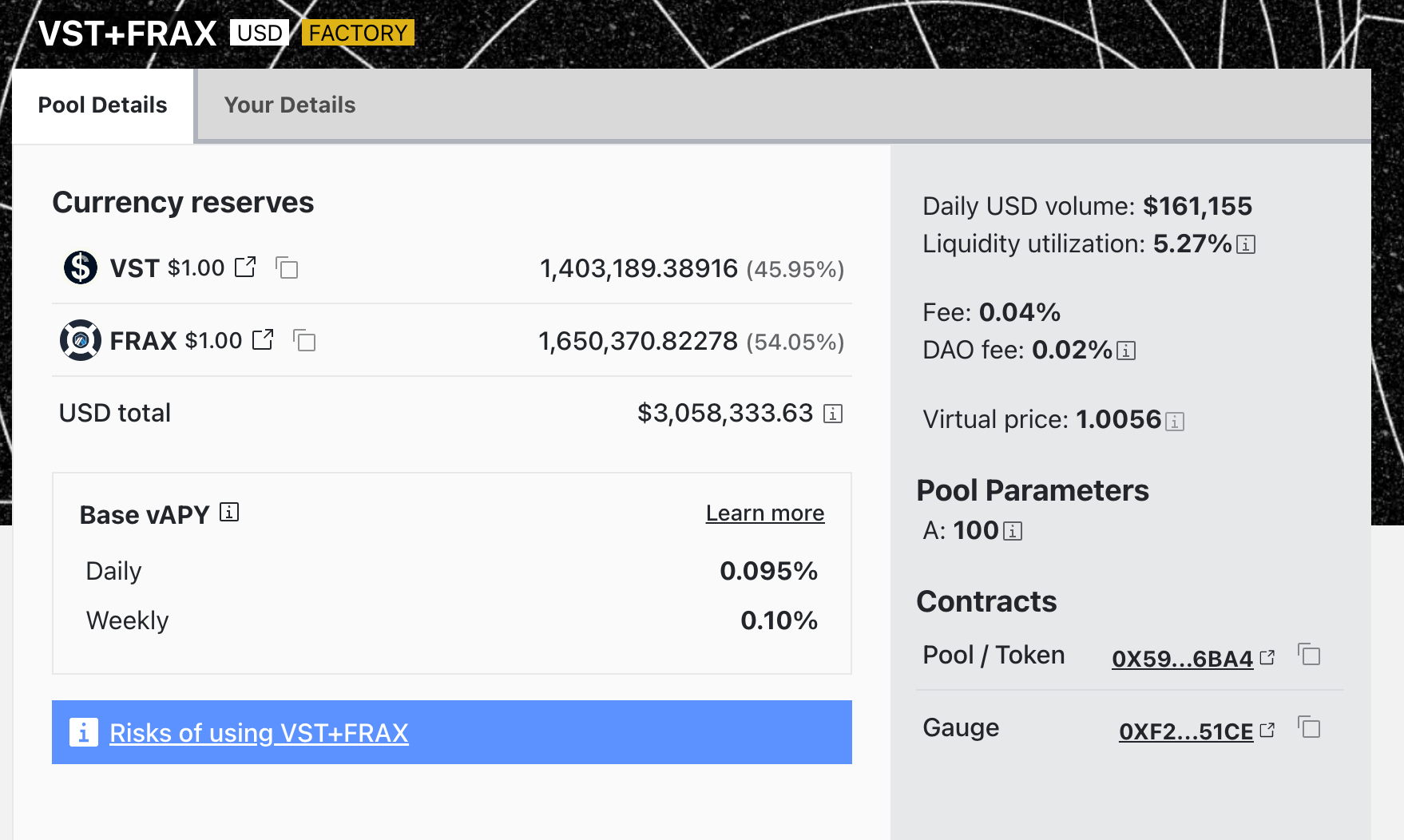Open Risks of using VST+FRAX link
The image size is (1404, 840).
259,732
